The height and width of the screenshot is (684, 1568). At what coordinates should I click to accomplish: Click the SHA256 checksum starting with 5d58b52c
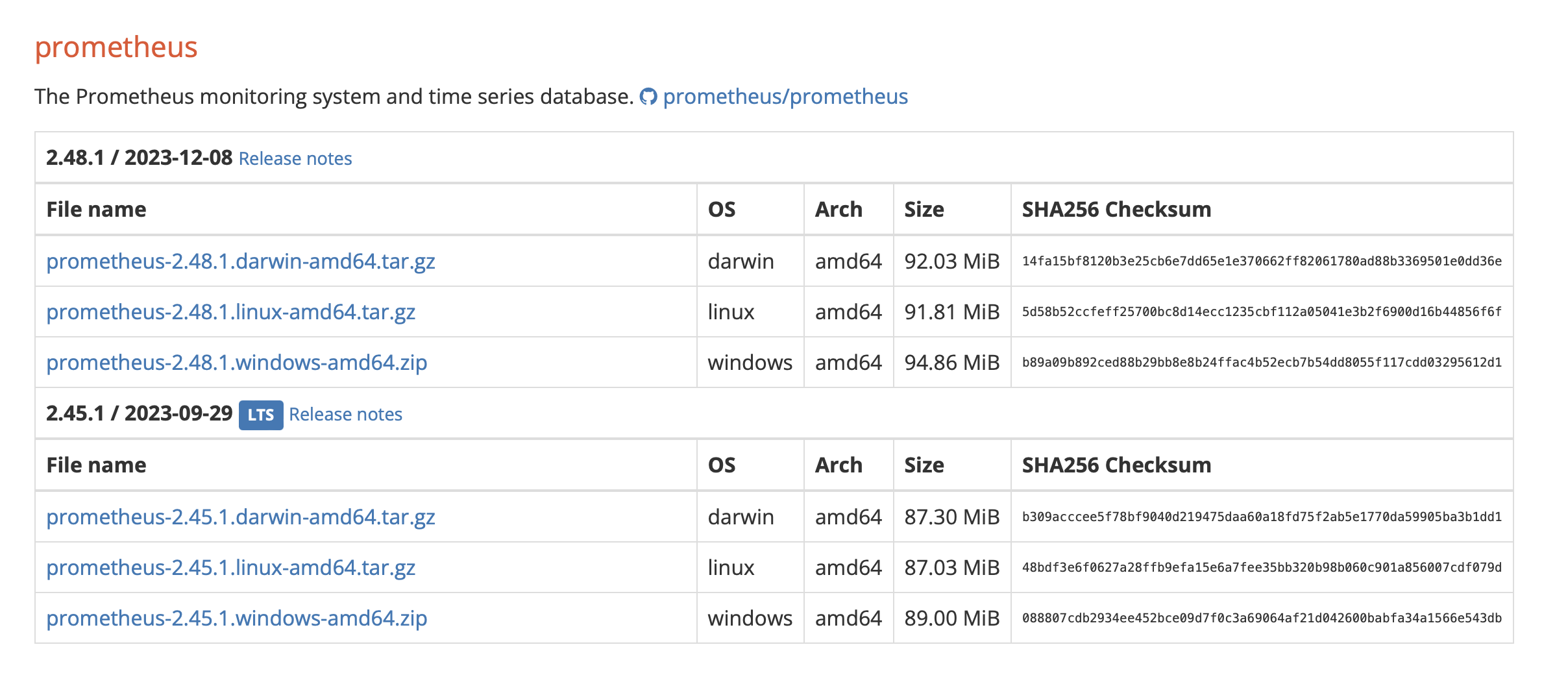(1261, 311)
